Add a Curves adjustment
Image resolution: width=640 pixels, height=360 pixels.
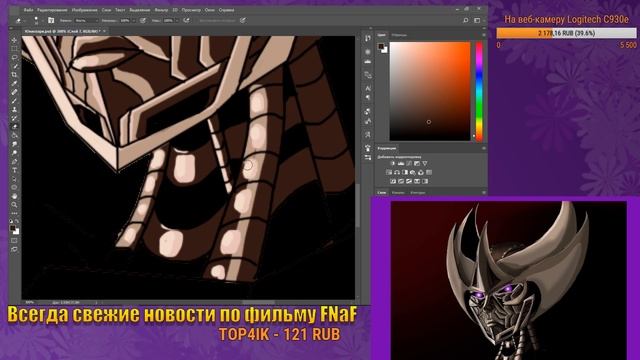[409, 163]
